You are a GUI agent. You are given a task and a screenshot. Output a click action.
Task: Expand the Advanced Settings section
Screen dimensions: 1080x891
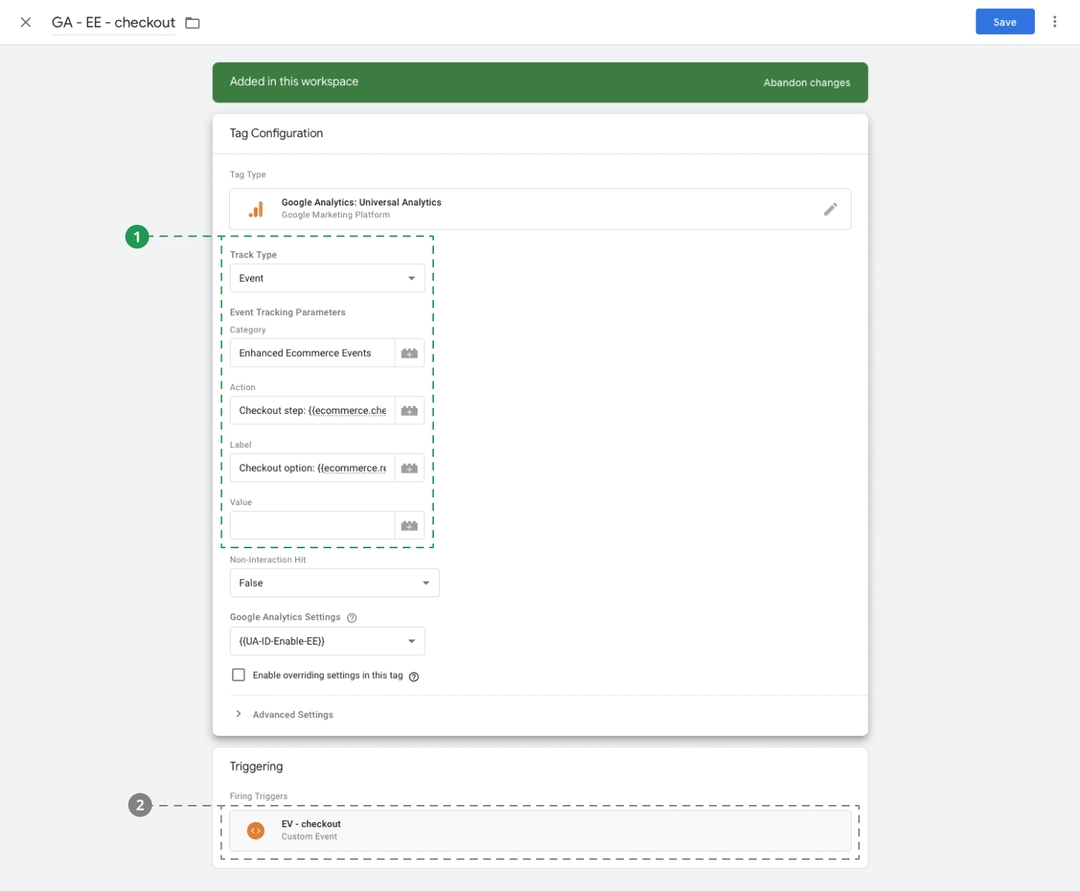[x=284, y=715]
